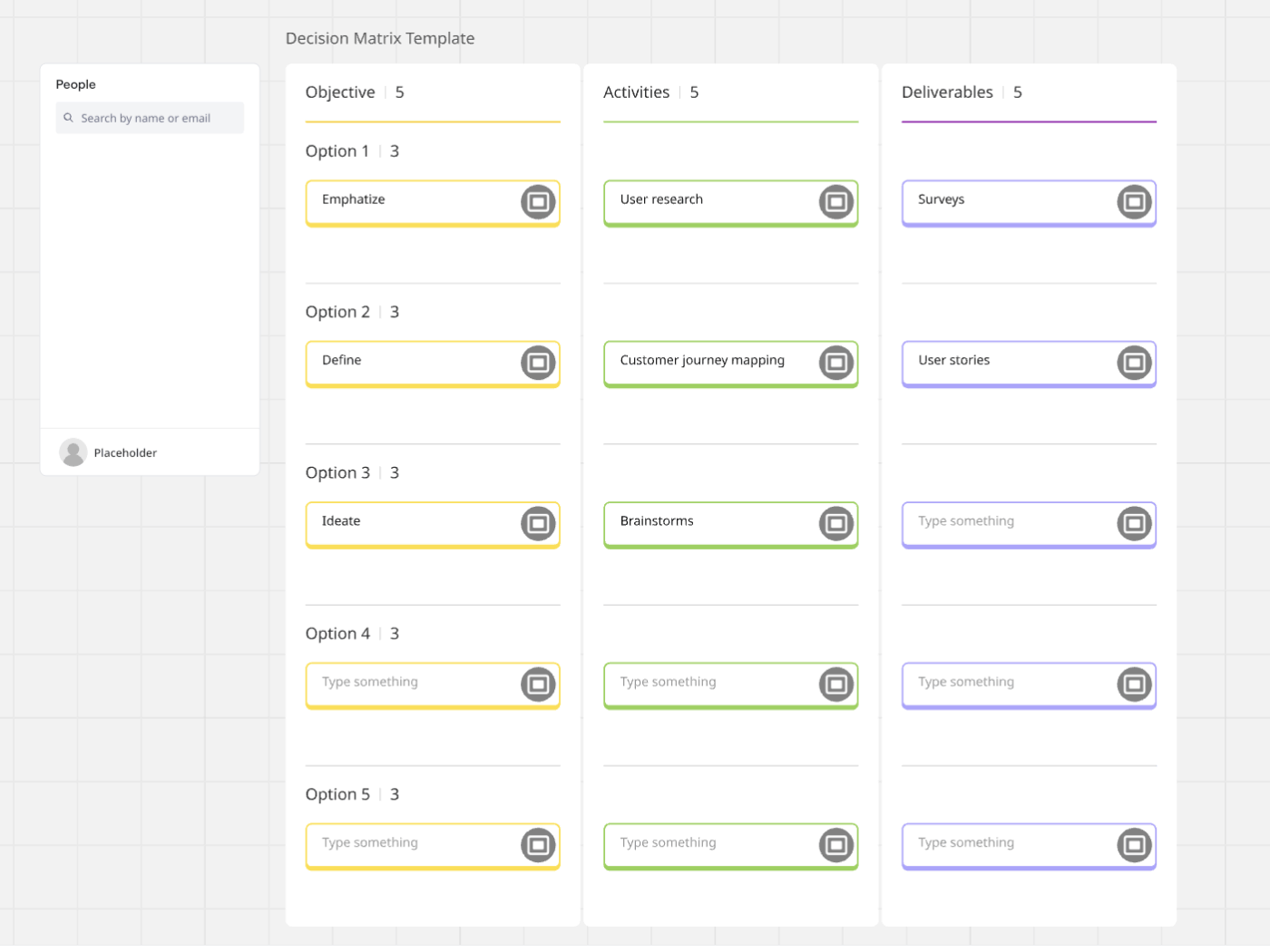The width and height of the screenshot is (1270, 952).
Task: Click the card icon on the User research card
Action: click(x=835, y=202)
